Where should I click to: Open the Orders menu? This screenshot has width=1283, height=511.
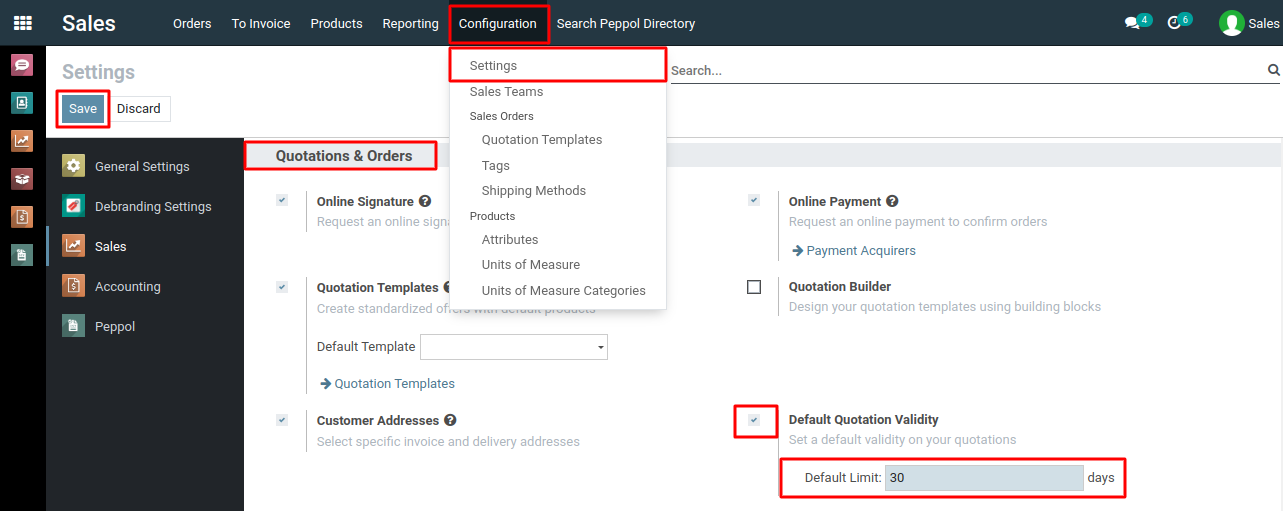(x=192, y=23)
